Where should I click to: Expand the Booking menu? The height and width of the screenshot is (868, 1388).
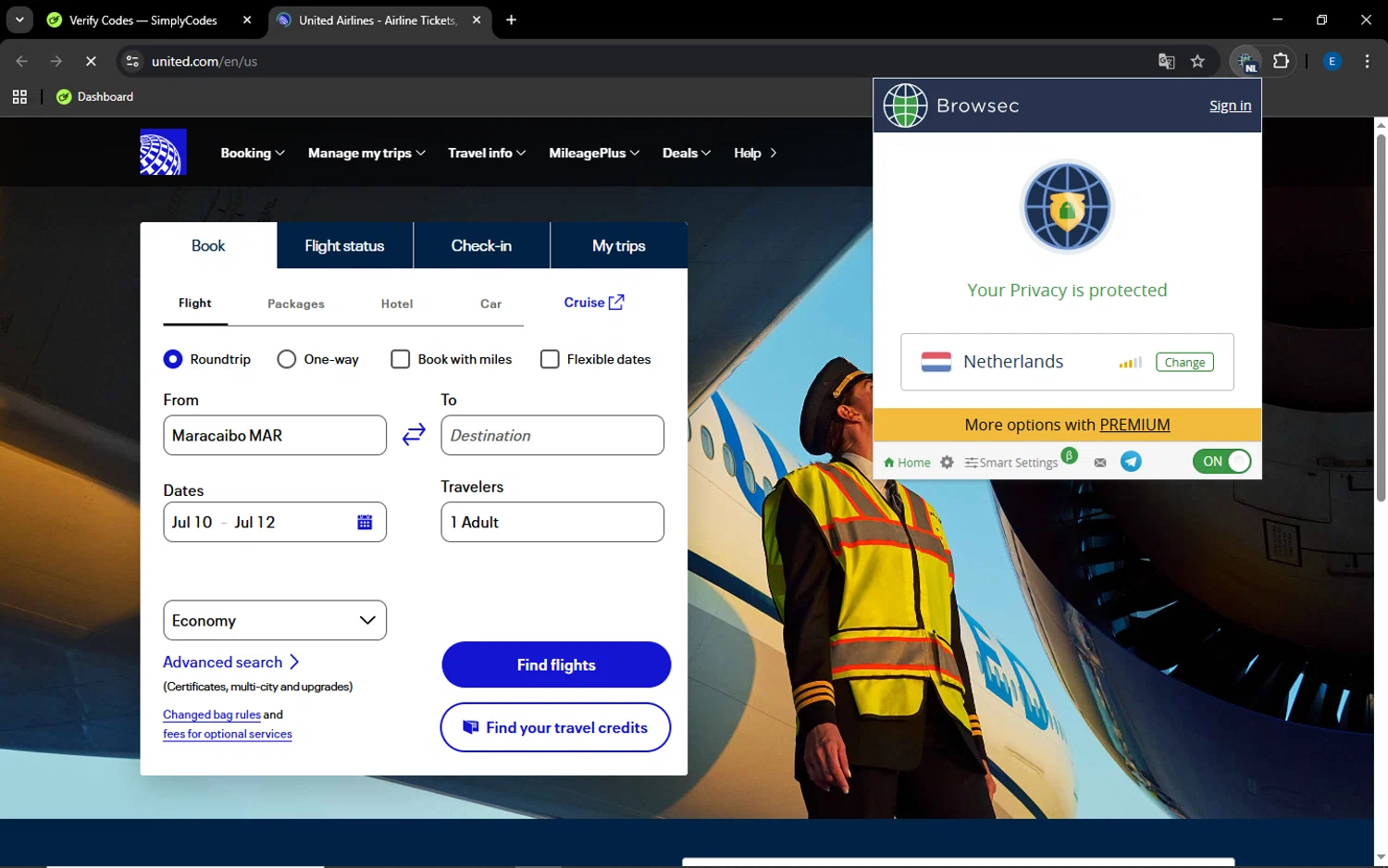253,153
